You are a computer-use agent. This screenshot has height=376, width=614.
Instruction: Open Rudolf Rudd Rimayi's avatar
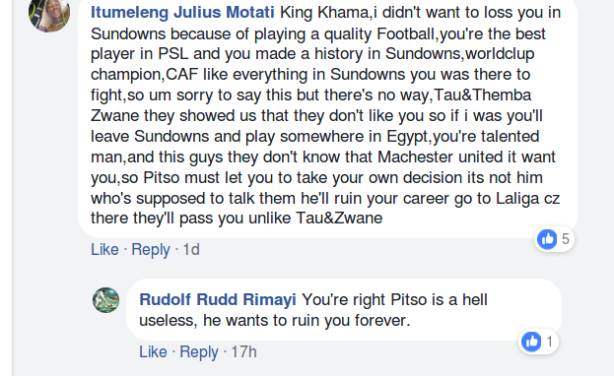coord(106,300)
